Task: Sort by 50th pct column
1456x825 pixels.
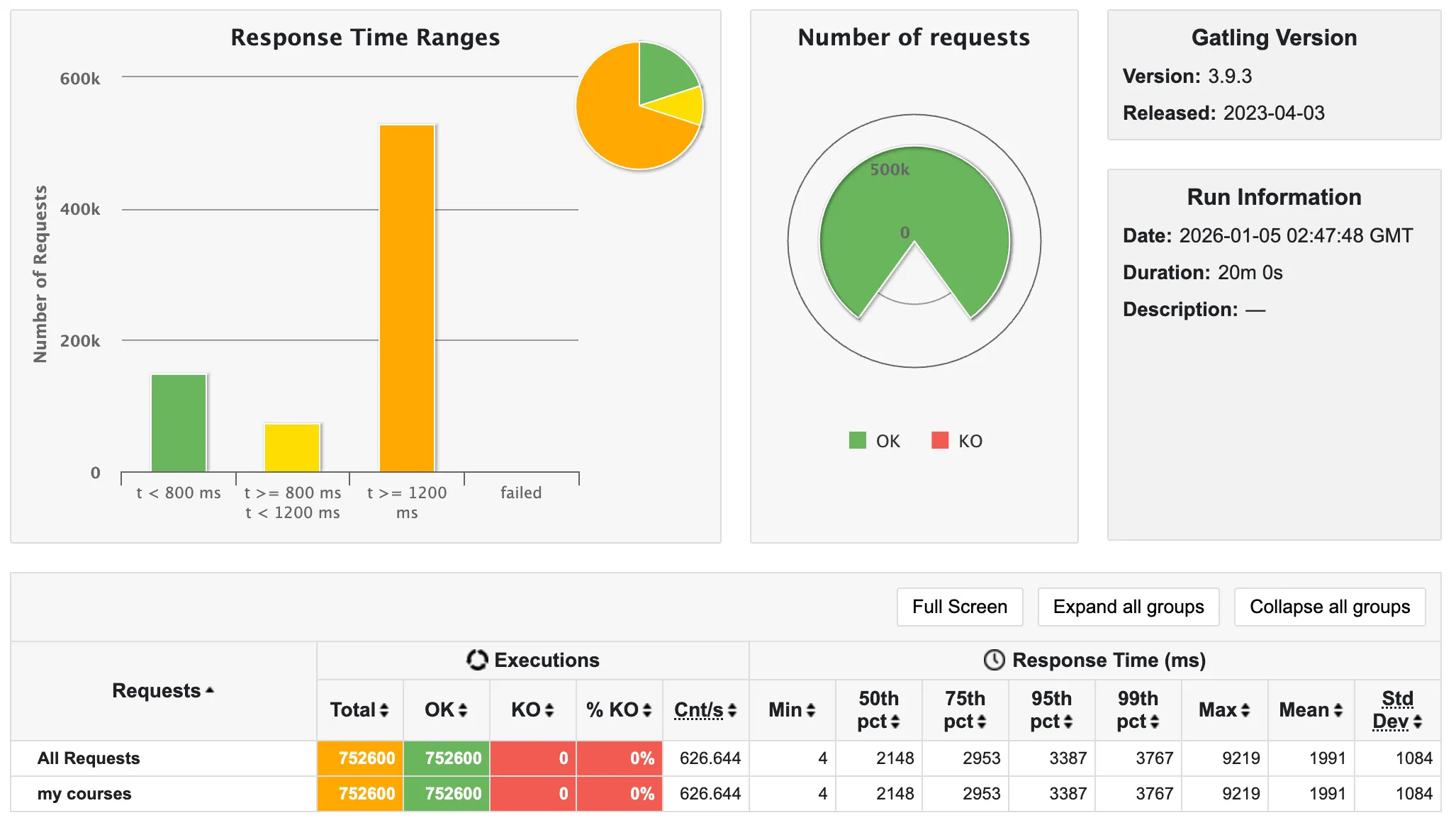Action: click(878, 709)
